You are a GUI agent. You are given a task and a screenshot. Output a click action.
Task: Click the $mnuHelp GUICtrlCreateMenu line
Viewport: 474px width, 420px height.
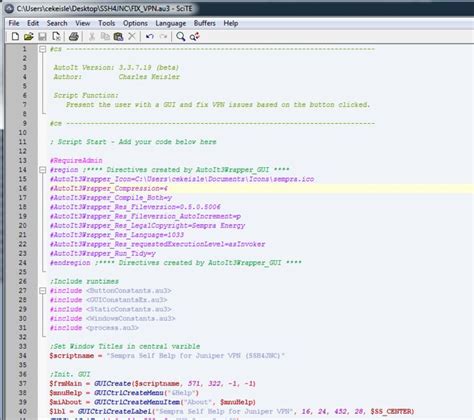coord(124,393)
